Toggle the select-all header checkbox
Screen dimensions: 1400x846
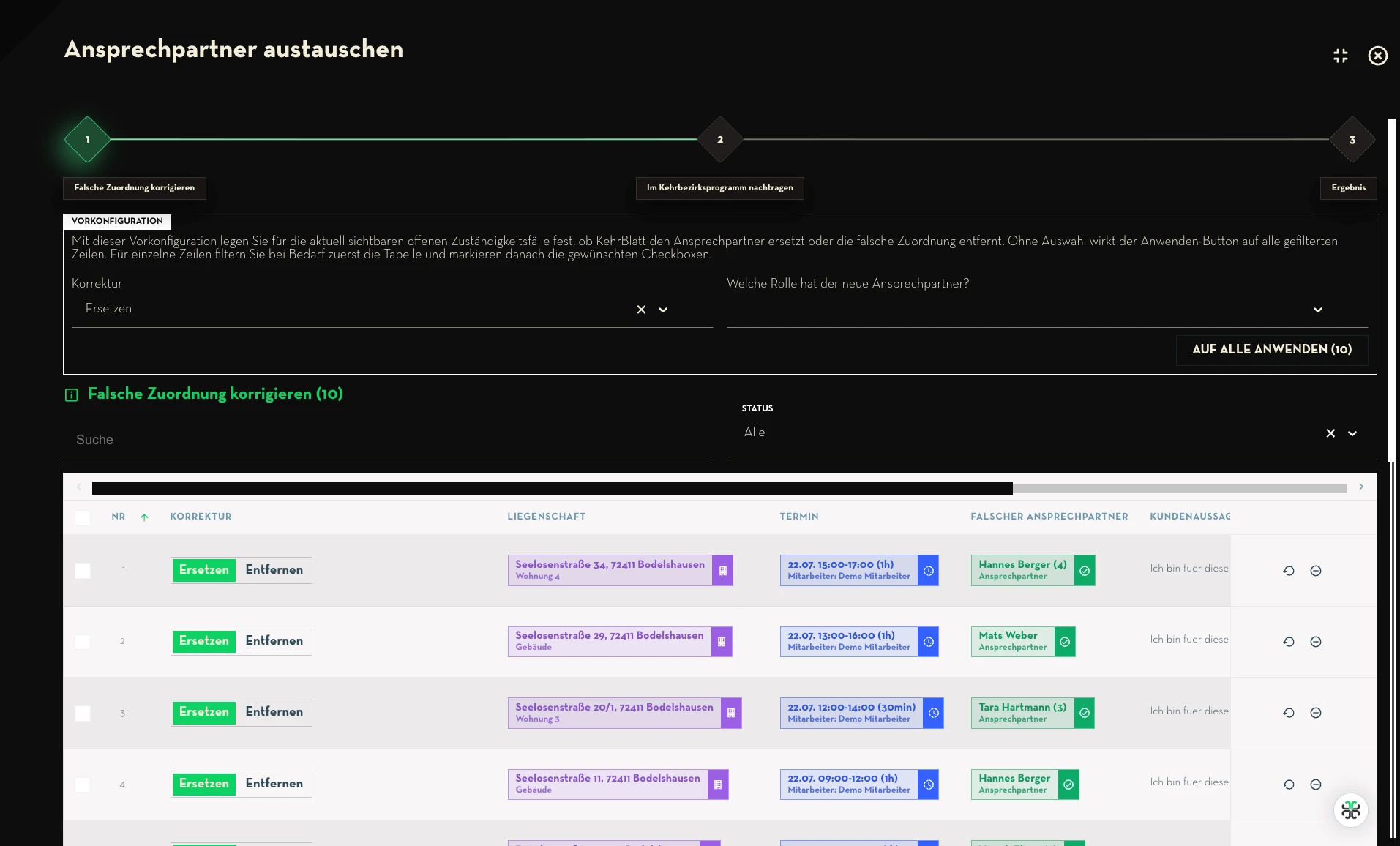click(83, 518)
